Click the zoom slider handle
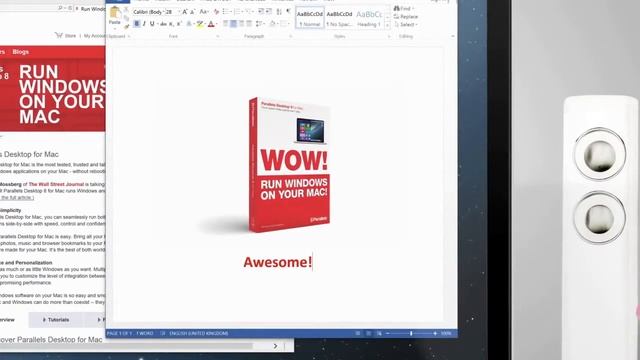 coord(411,333)
